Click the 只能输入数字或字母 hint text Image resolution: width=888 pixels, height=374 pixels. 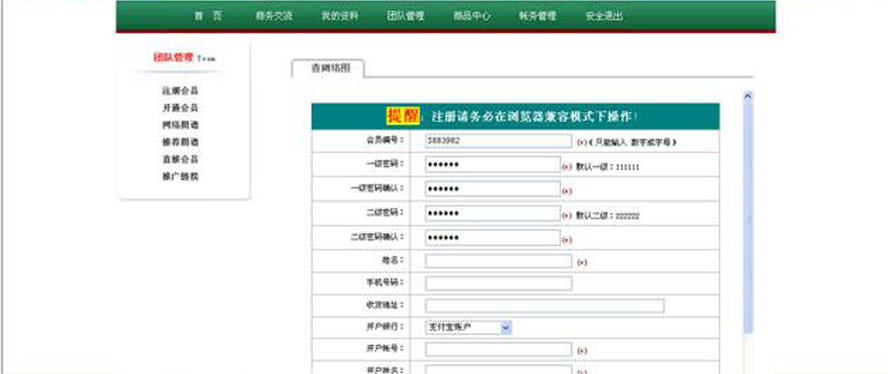tap(633, 143)
